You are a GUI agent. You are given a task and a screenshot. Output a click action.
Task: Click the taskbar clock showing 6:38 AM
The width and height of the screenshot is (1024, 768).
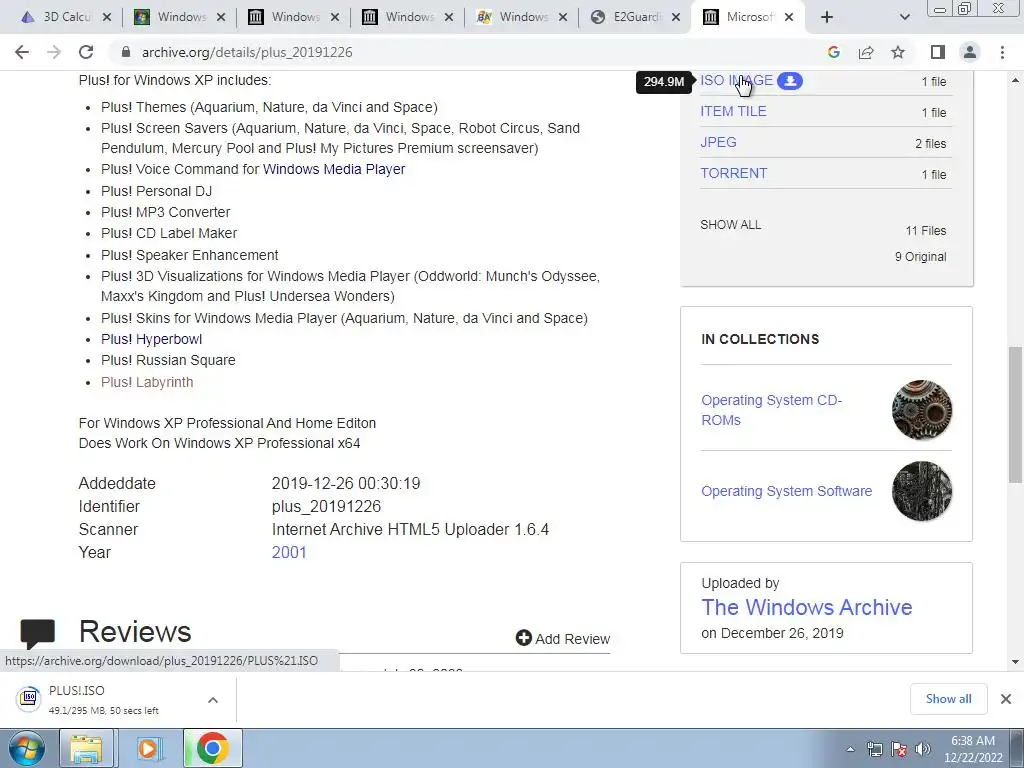click(972, 749)
